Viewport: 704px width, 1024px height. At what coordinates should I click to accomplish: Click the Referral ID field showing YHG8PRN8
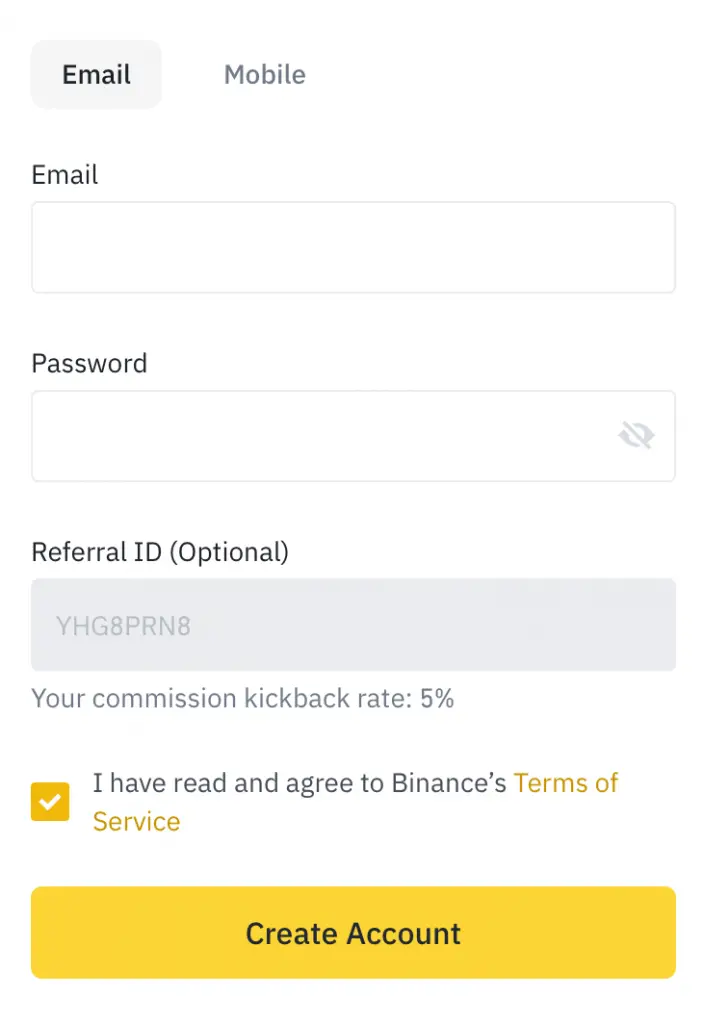coord(353,625)
